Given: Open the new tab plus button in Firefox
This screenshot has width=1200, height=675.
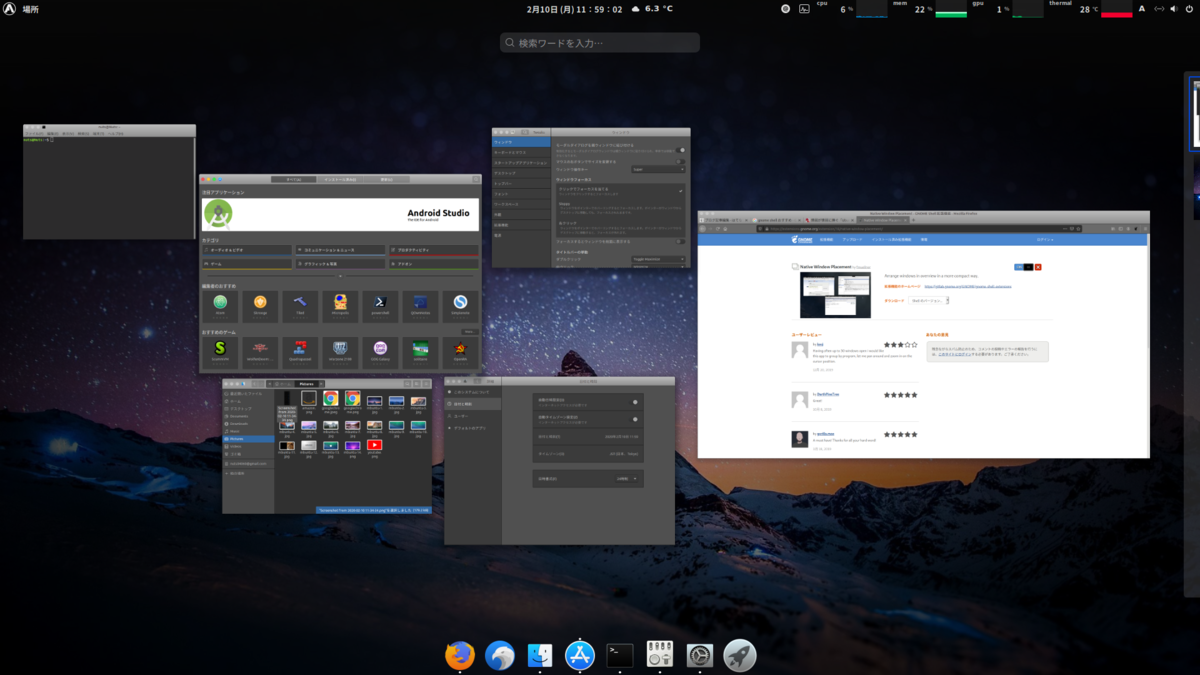Looking at the screenshot, I should 913,220.
